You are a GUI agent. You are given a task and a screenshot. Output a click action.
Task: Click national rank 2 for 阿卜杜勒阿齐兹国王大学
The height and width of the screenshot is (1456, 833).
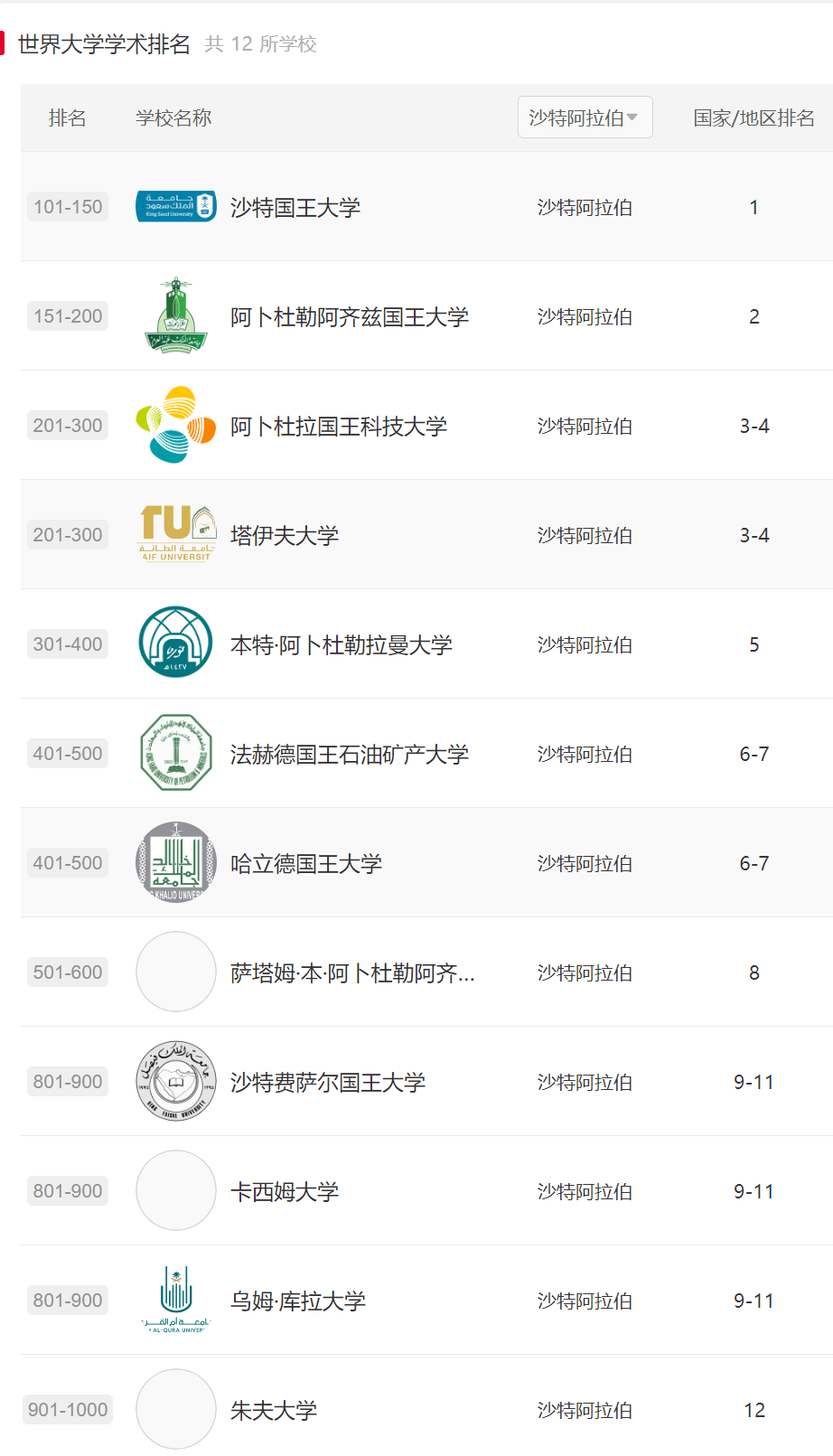754,316
